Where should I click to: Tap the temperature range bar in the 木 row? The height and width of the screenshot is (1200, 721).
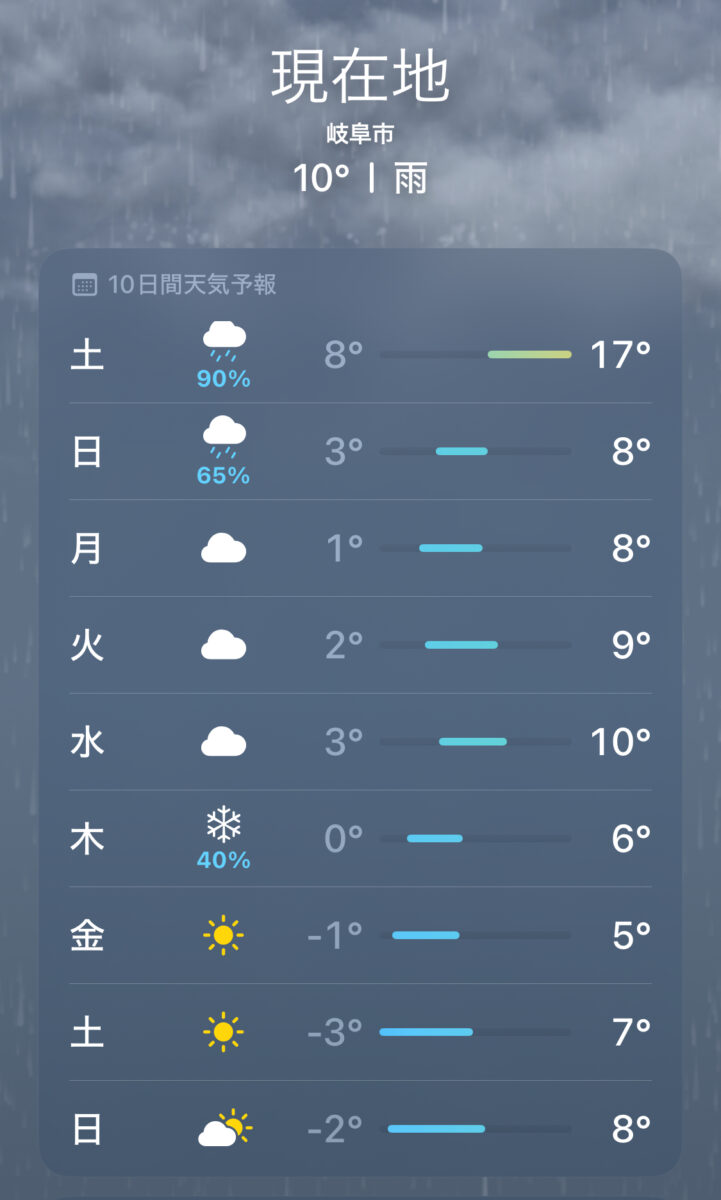[x=435, y=838]
